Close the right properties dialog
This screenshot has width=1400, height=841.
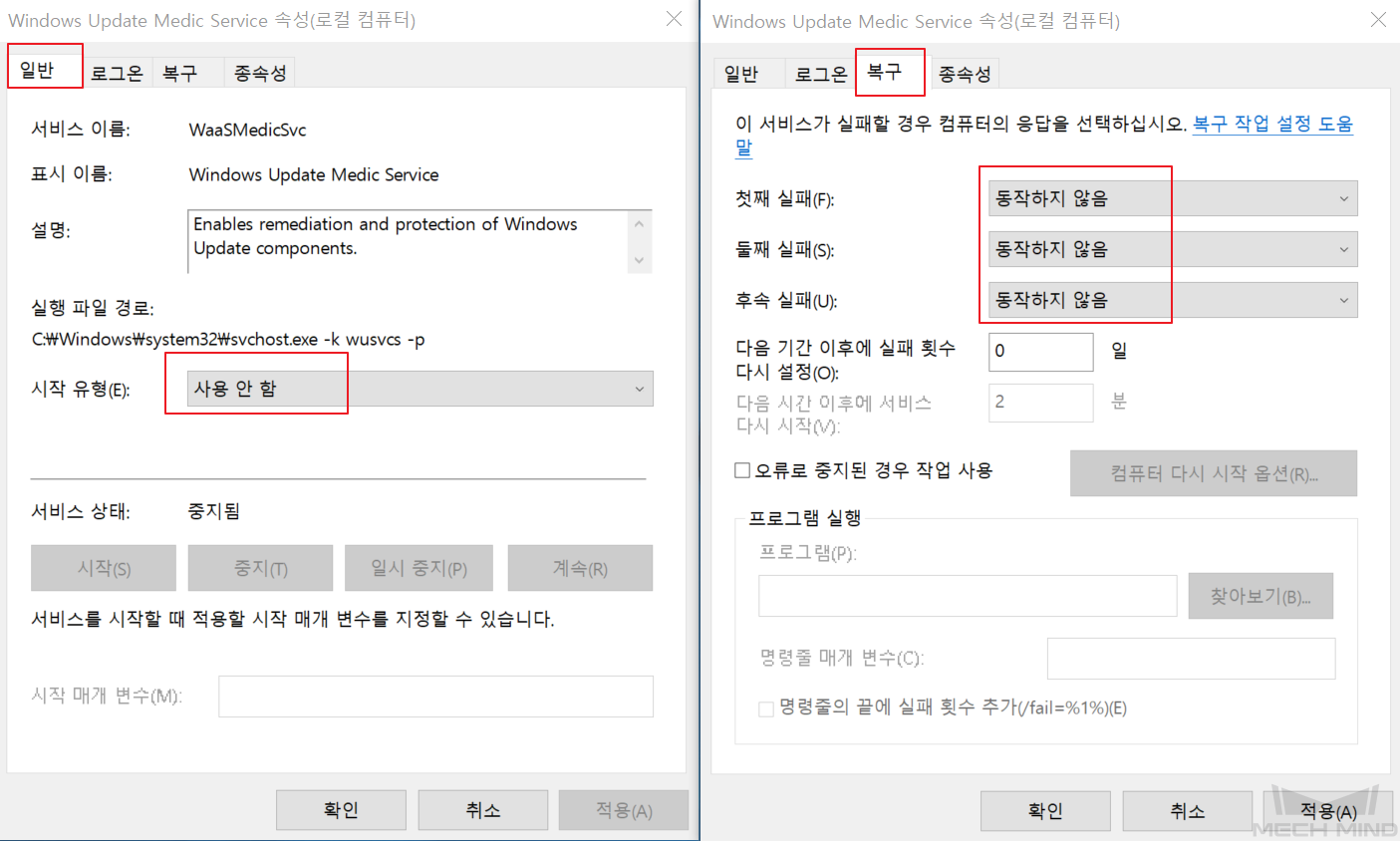pos(1379,20)
